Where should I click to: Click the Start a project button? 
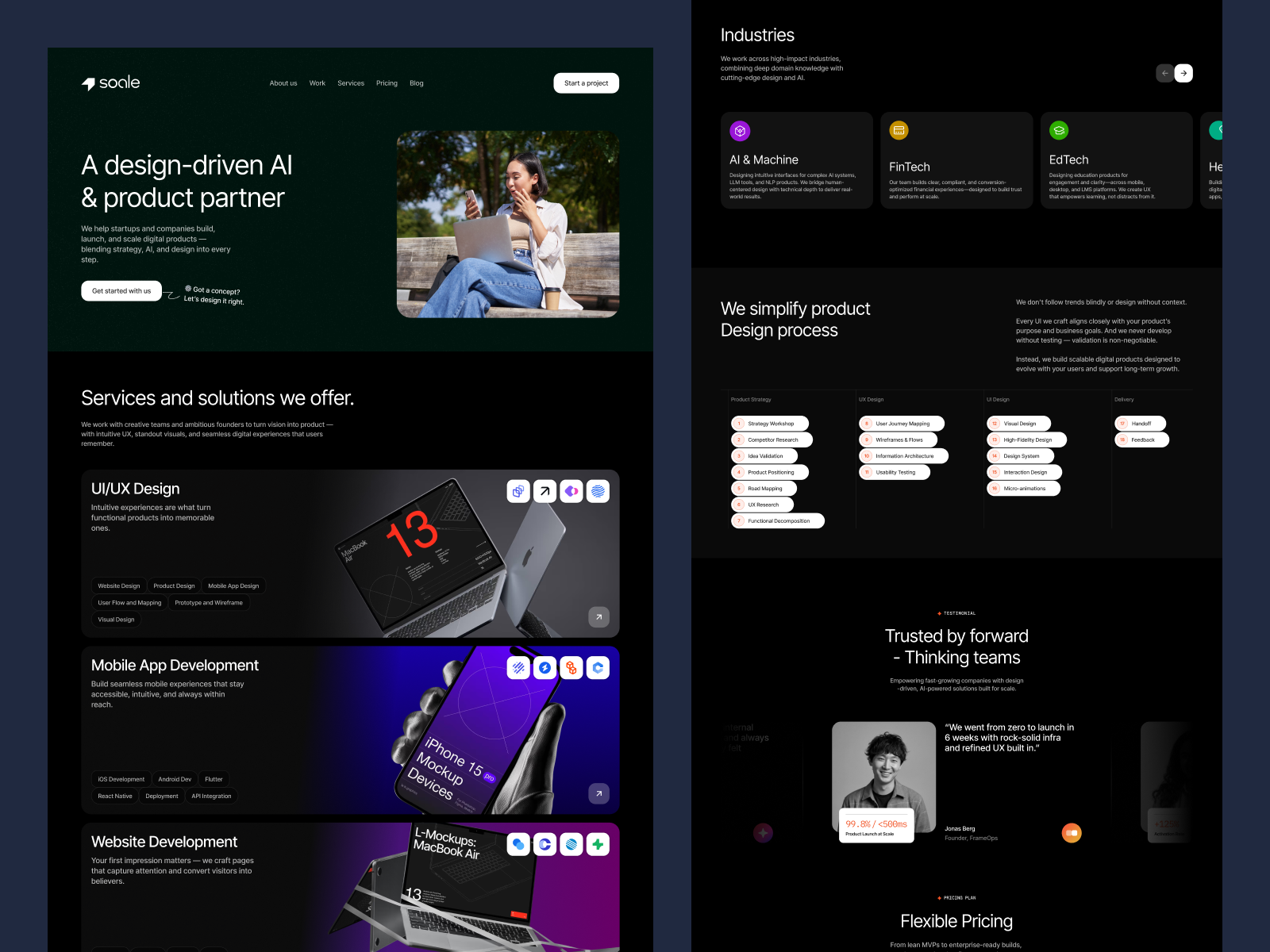pos(586,83)
